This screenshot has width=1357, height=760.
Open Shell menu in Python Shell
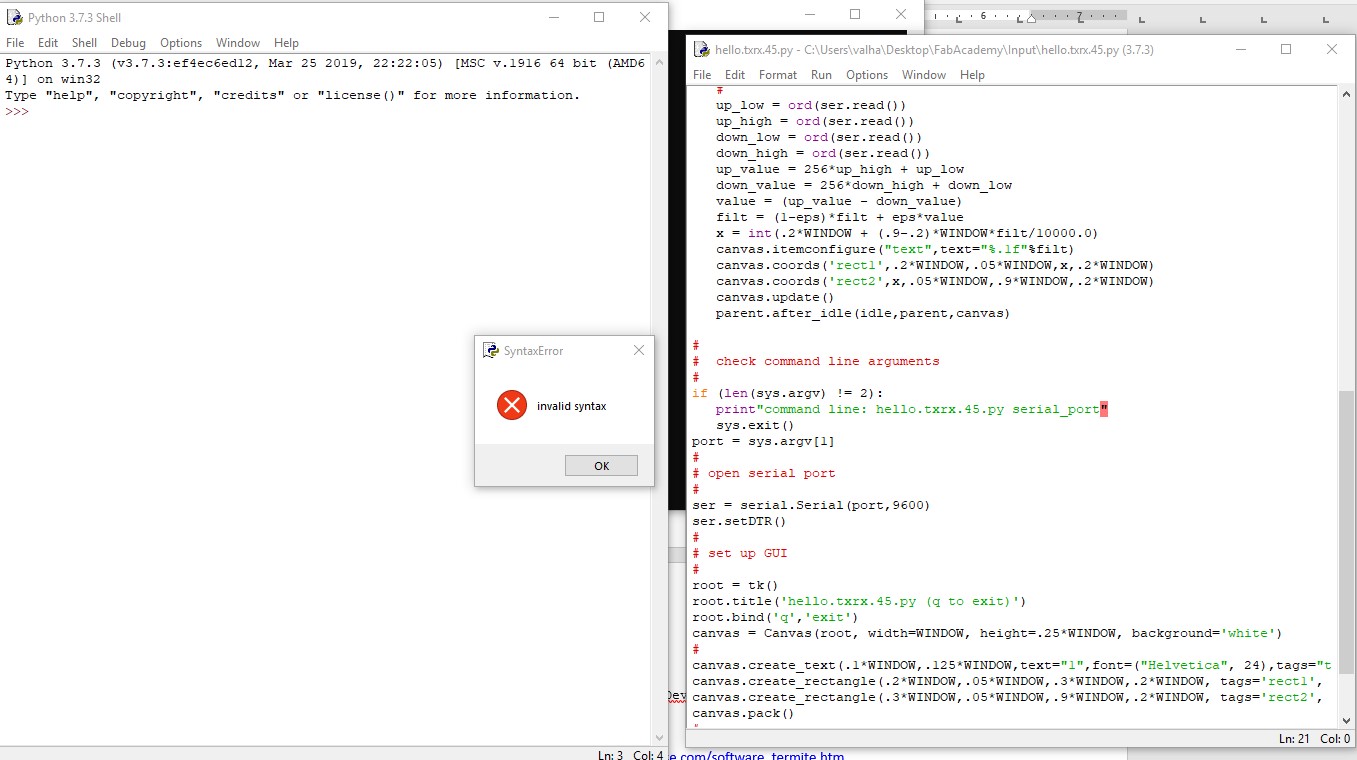point(84,43)
